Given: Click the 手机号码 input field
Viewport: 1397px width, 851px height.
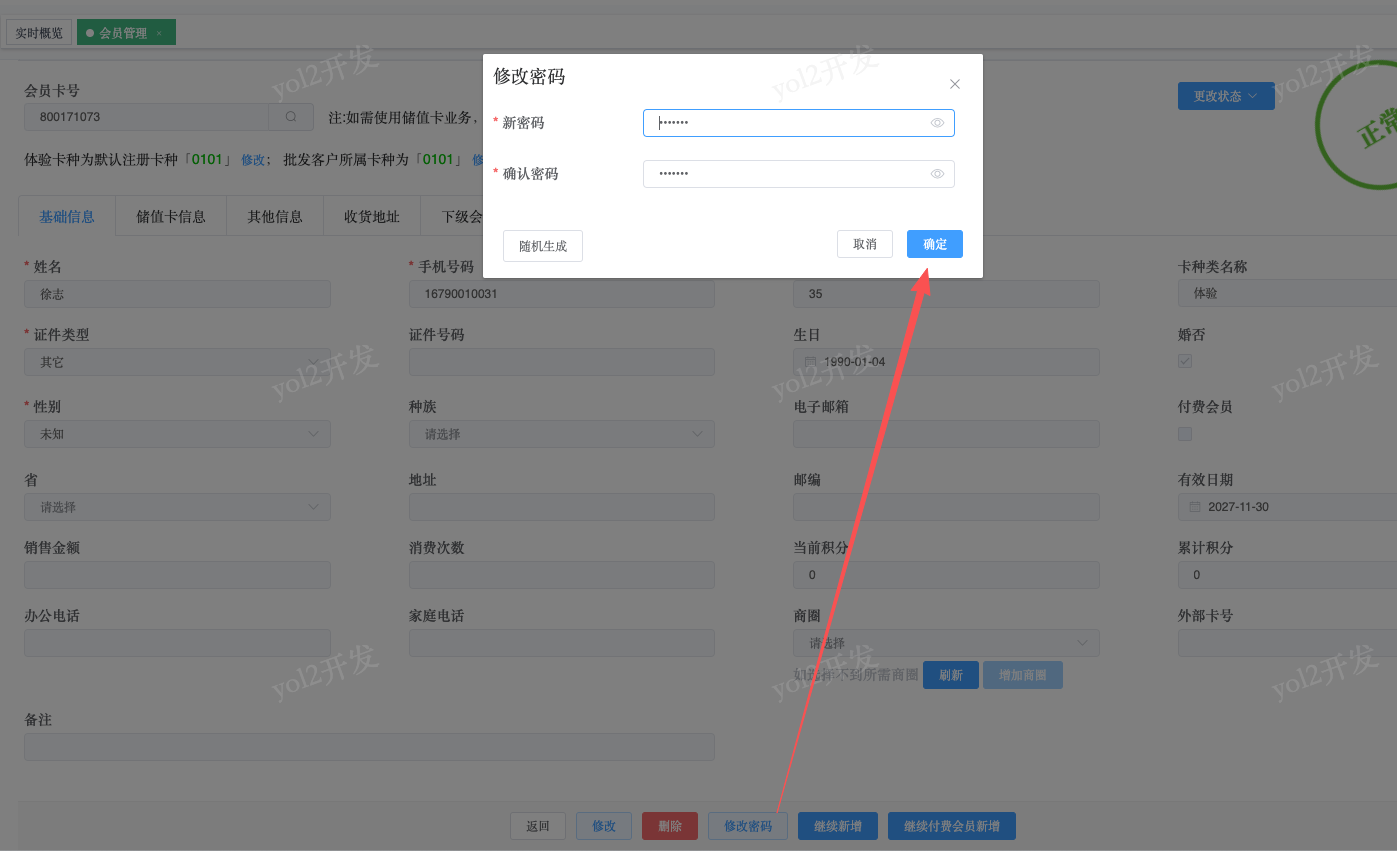Looking at the screenshot, I should point(562,294).
